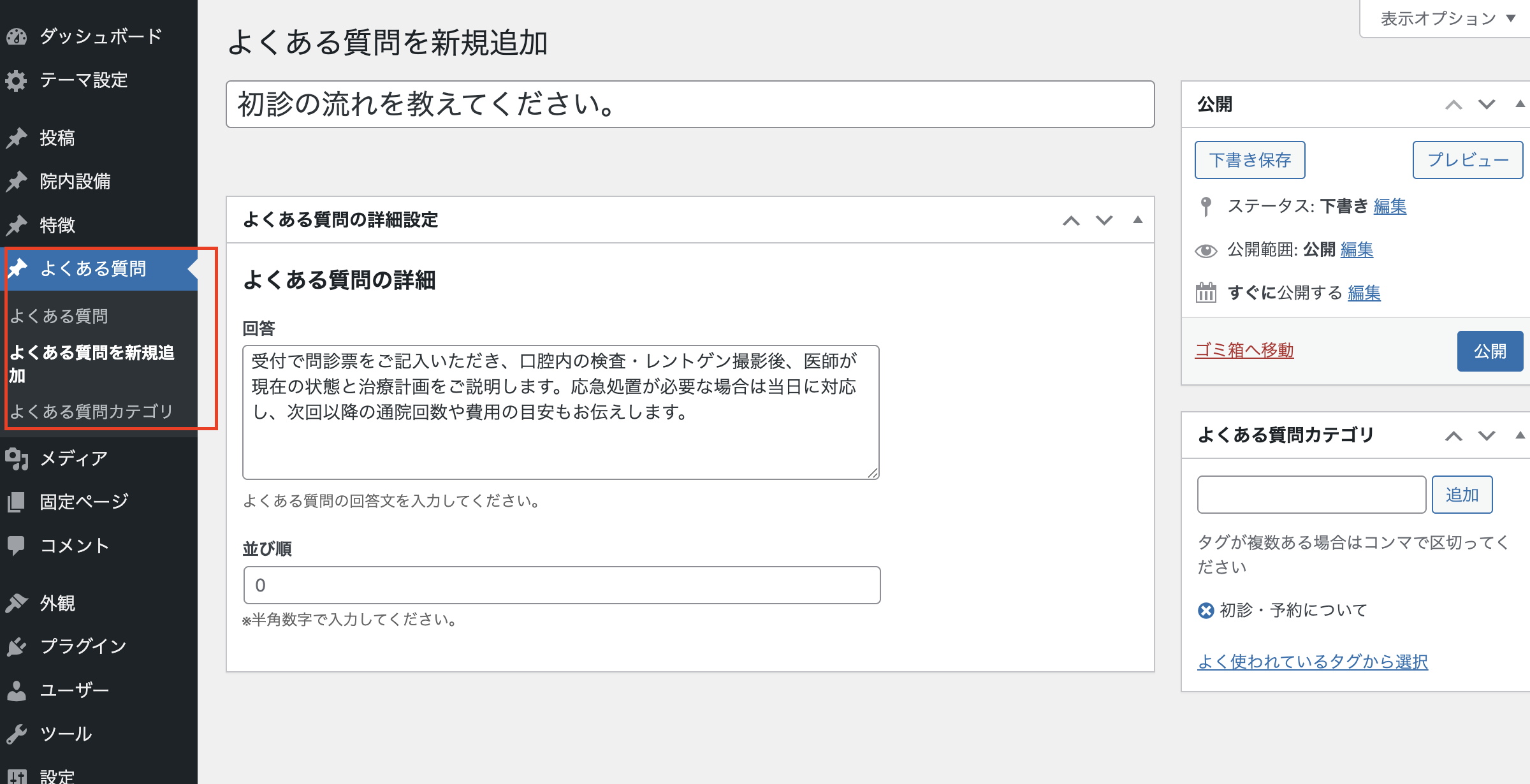Viewport: 1530px width, 784px height.
Task: Click the 下書き保存 button
Action: click(x=1249, y=160)
